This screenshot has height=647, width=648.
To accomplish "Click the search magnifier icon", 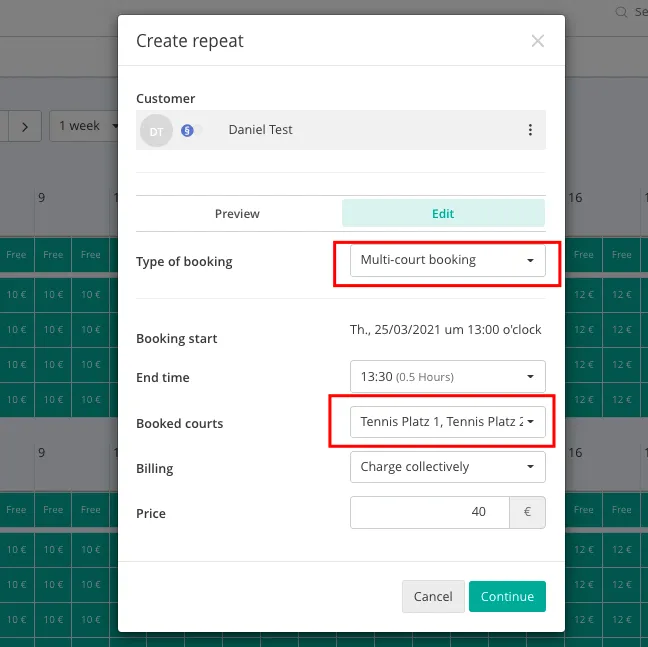I will click(x=621, y=12).
